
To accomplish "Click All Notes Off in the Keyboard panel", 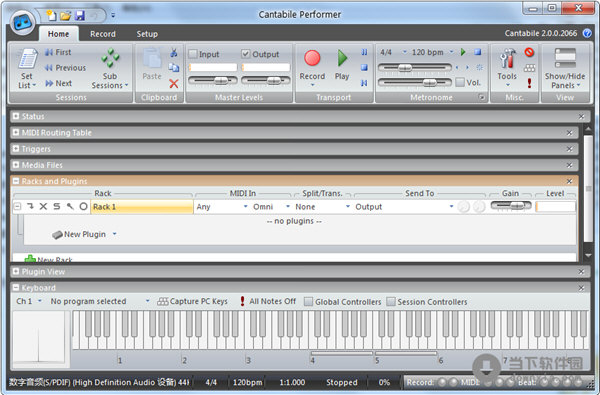I will [x=268, y=302].
